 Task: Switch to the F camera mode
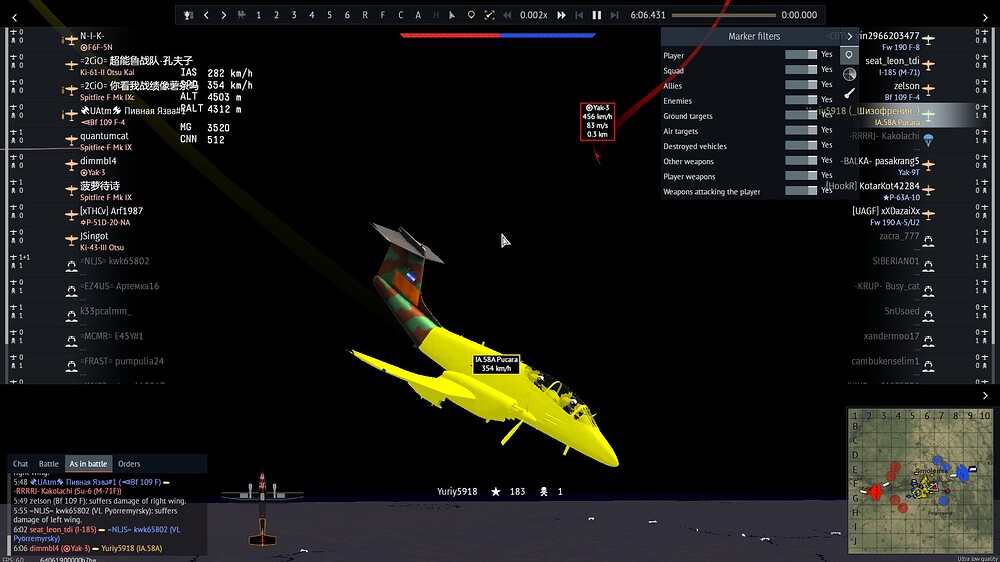click(x=383, y=15)
